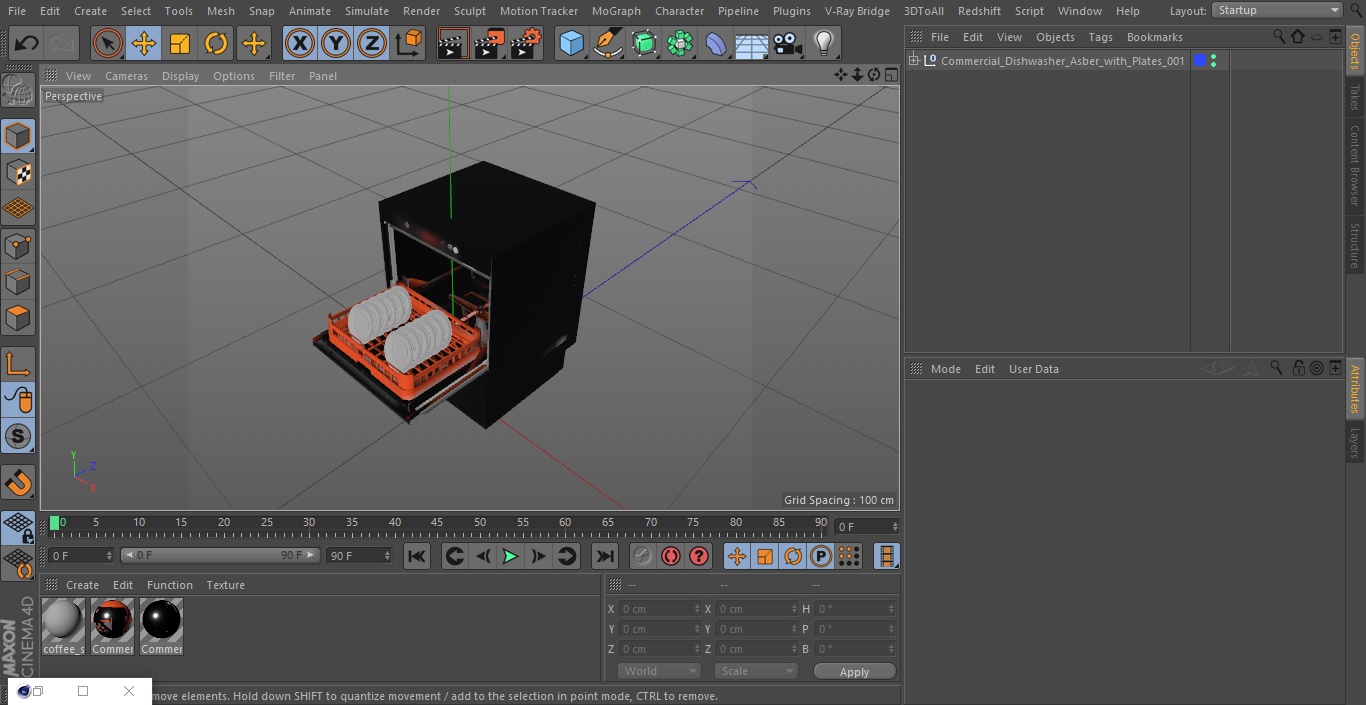Viewport: 1366px width, 705px height.
Task: Enable the Axis tool
Action: 18,364
